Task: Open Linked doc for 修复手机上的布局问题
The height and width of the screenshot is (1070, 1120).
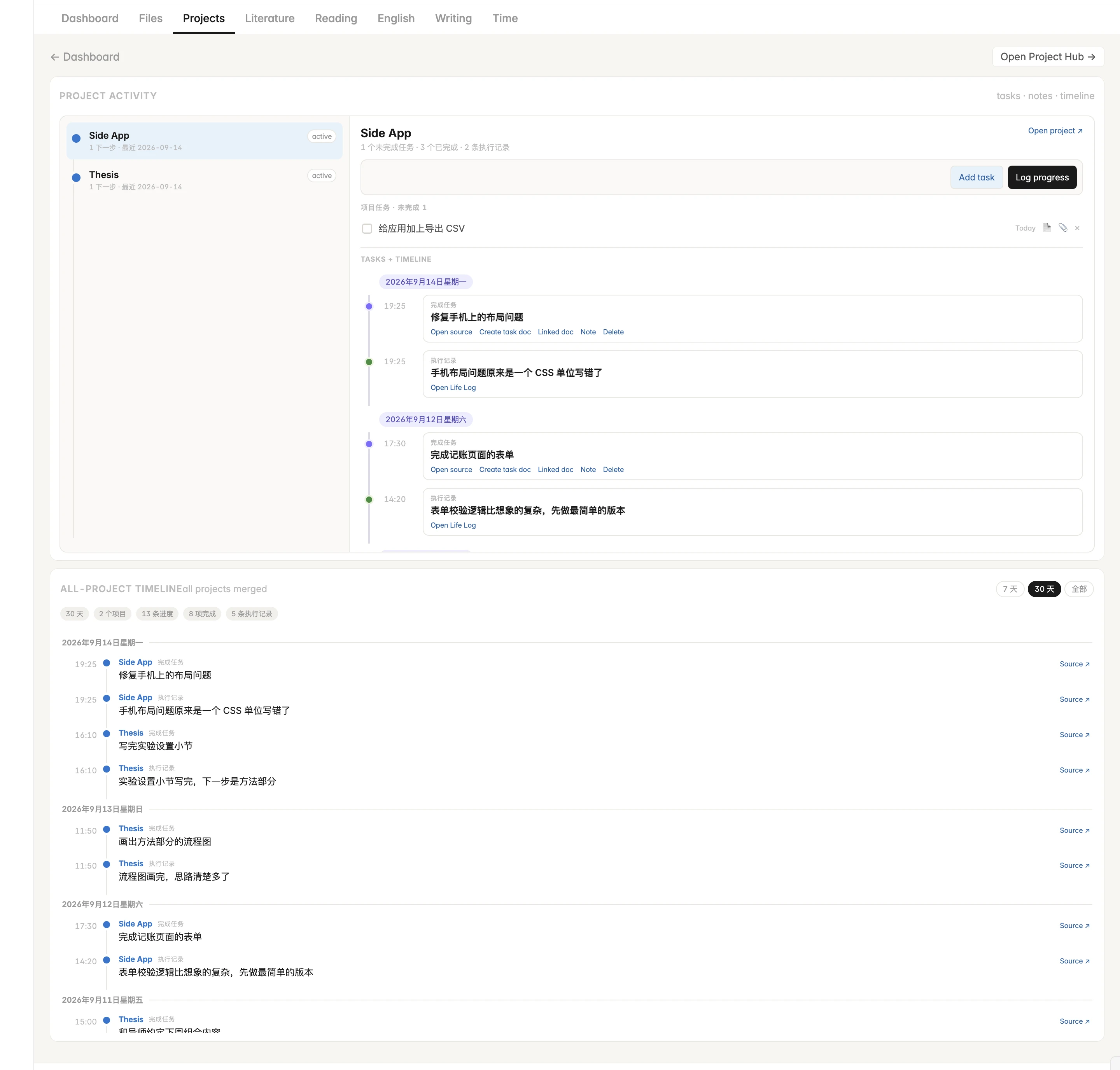Action: 555,332
